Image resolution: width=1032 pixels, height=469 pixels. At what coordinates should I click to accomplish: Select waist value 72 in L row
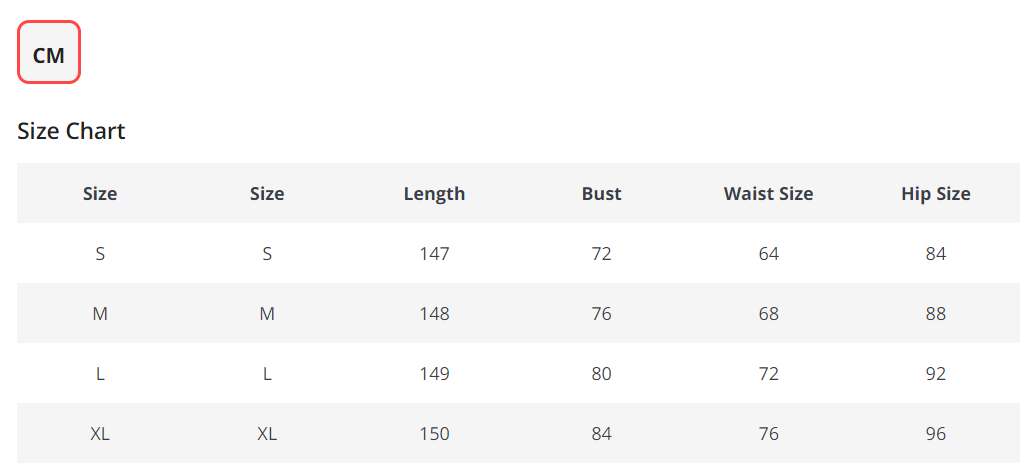(769, 374)
